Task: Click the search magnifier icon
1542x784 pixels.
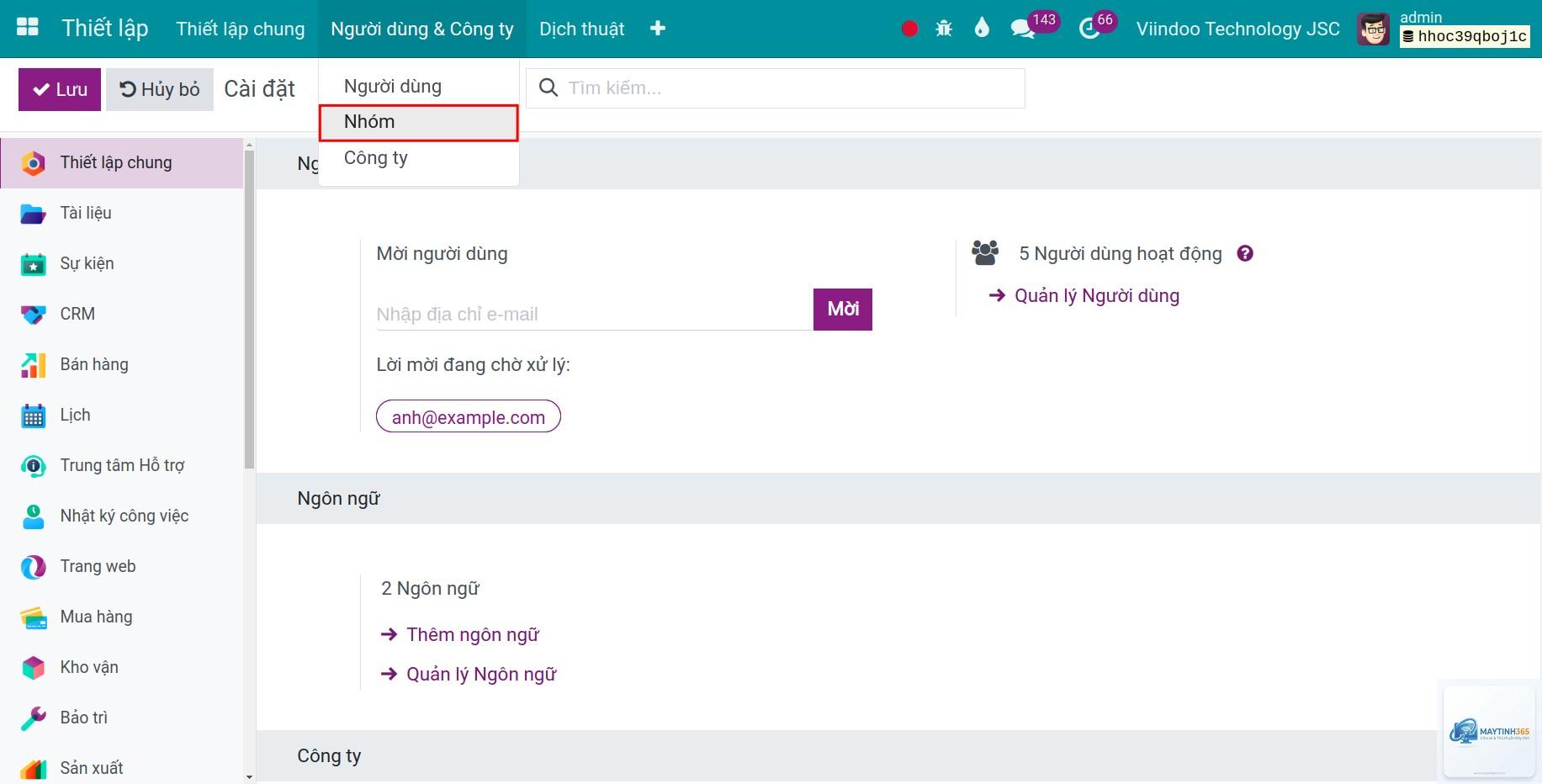Action: [x=548, y=87]
